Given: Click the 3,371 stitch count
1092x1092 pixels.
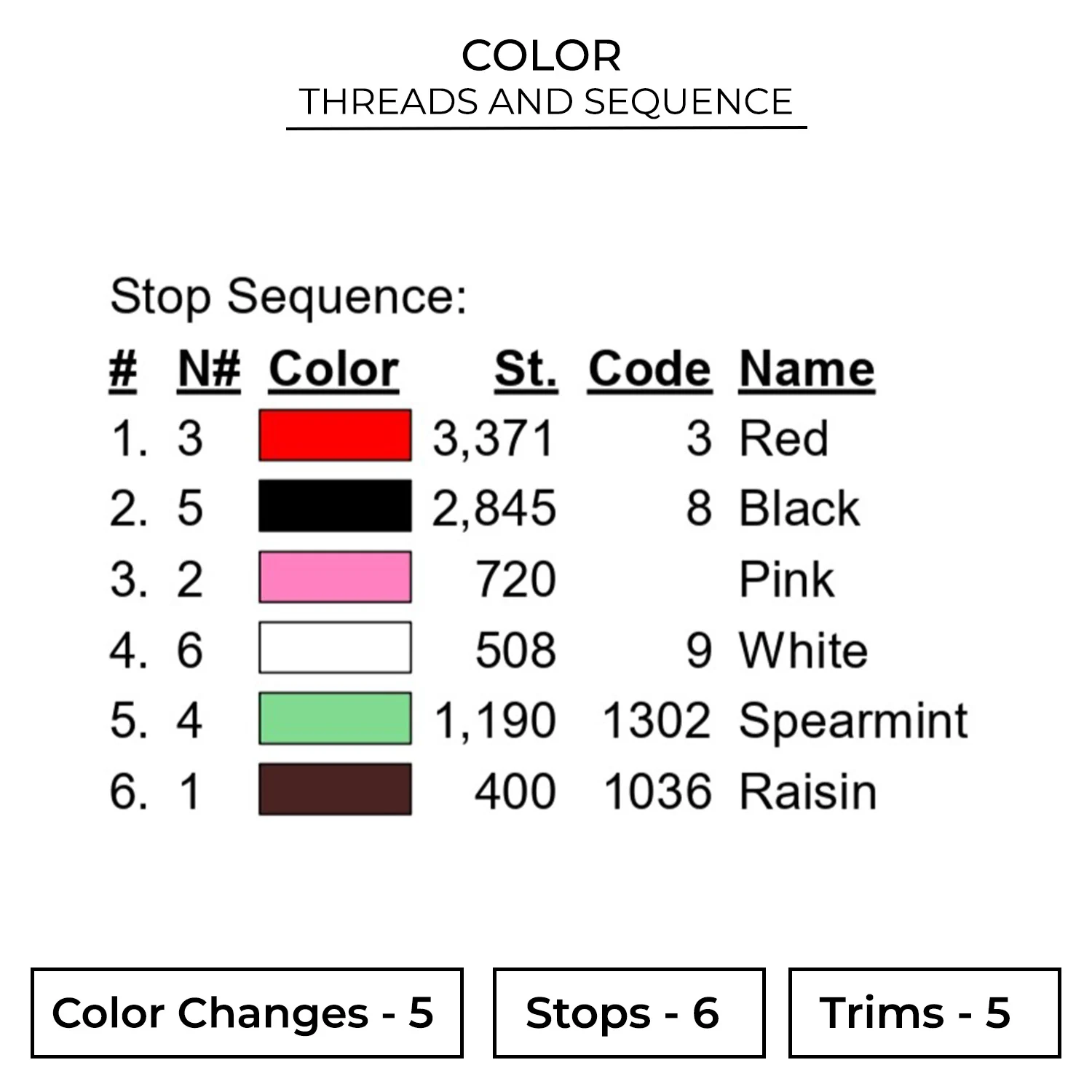Looking at the screenshot, I should pos(494,439).
